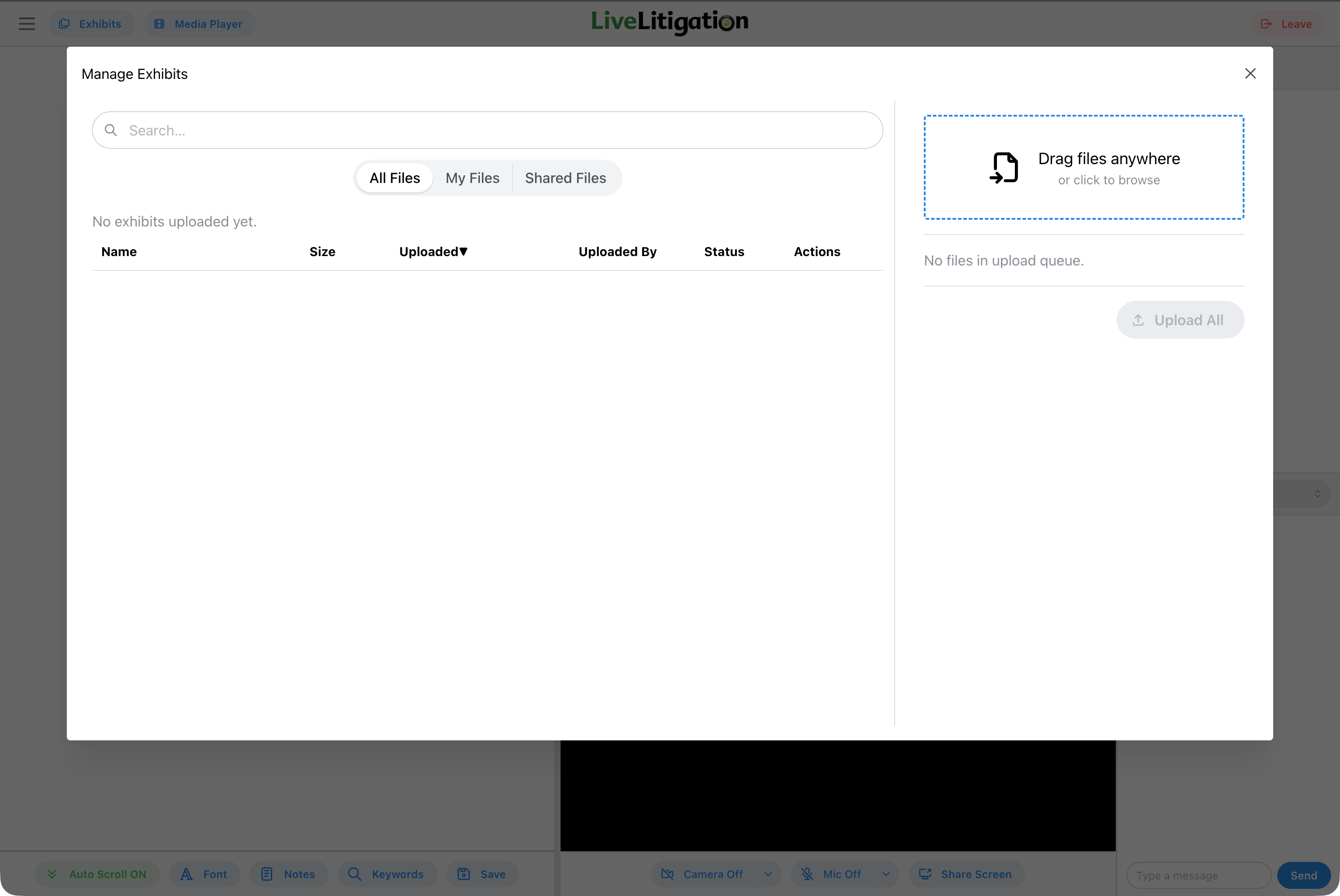Switch to the Shared Files tab
Screen dimensions: 1340x896
tap(565, 178)
